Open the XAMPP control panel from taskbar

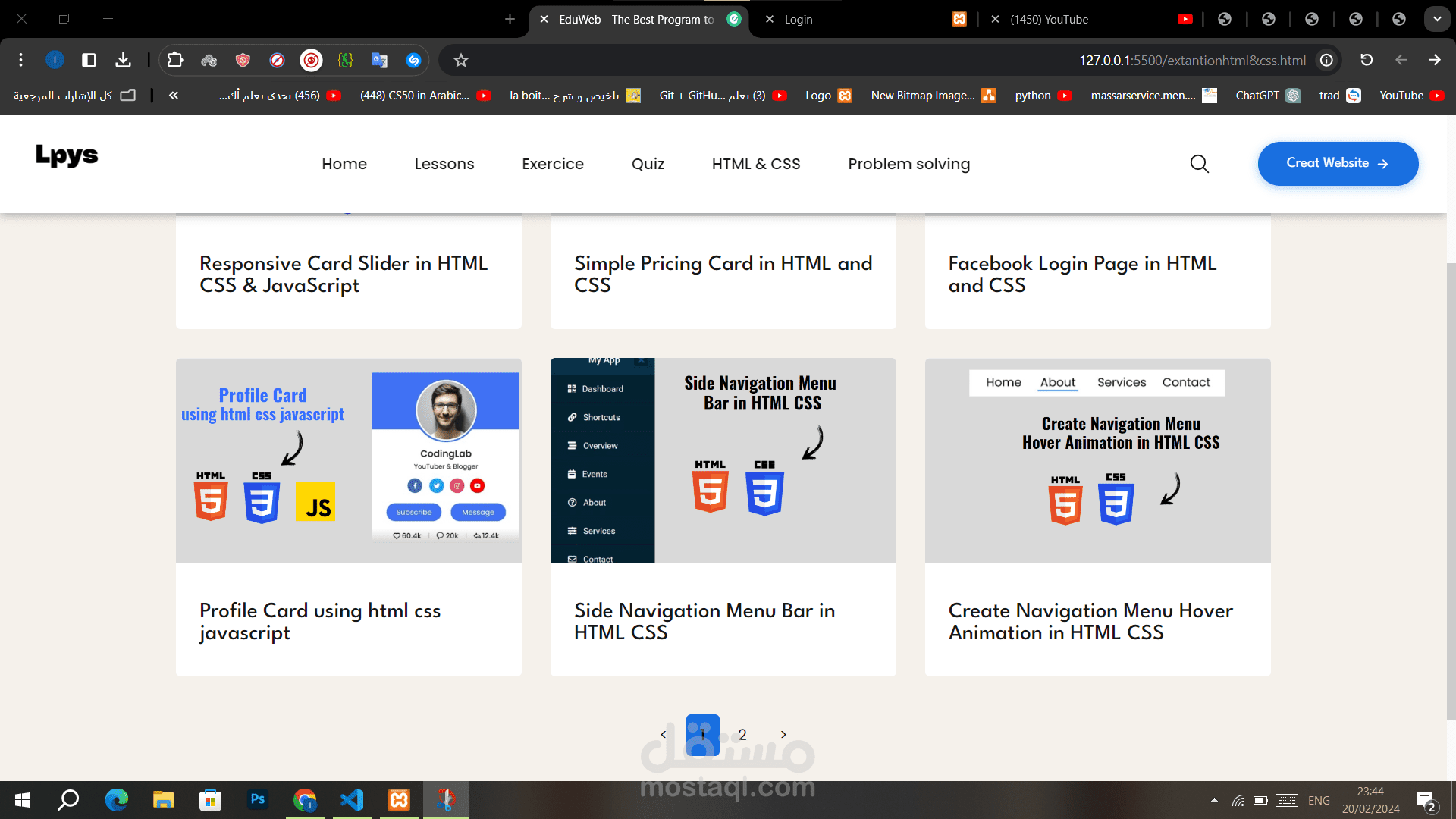398,799
